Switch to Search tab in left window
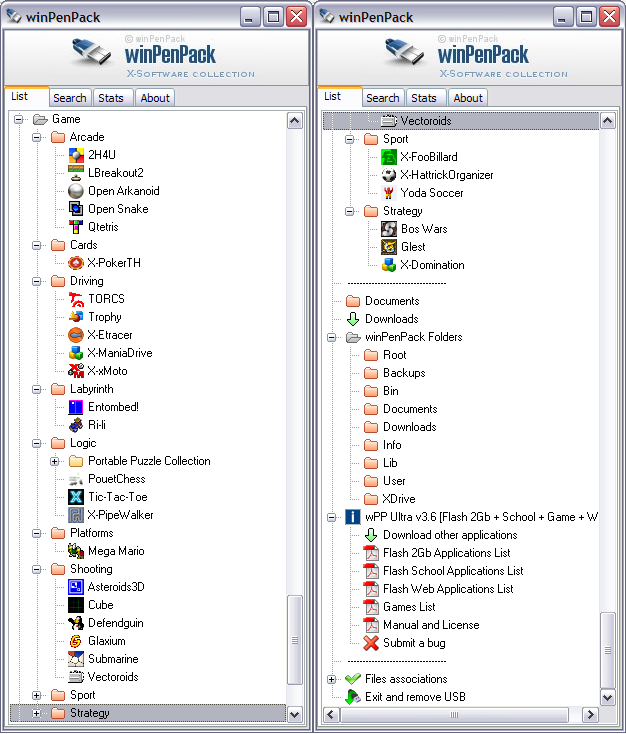 pyautogui.click(x=70, y=98)
